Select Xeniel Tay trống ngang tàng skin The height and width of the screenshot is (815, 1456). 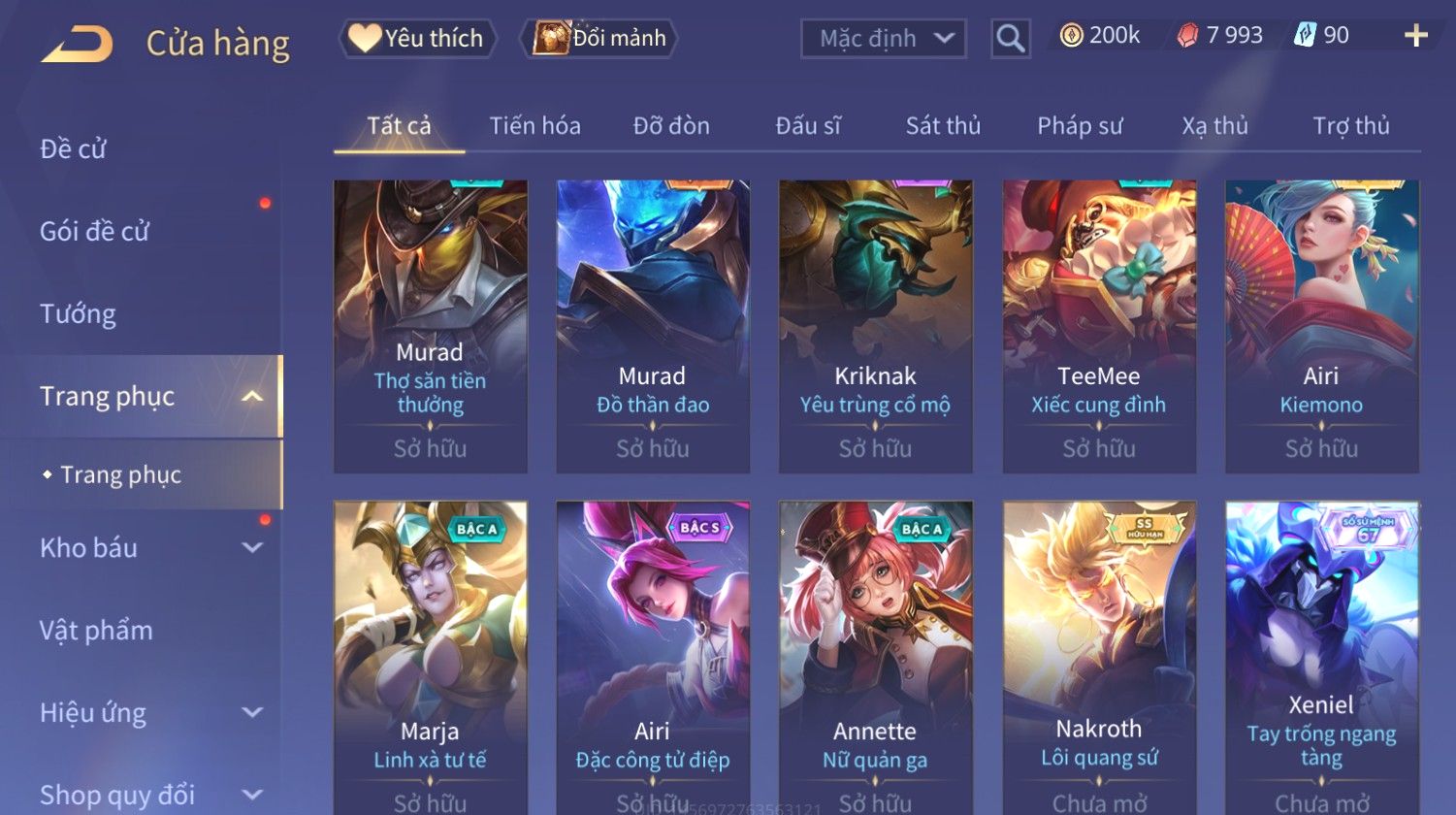(x=1322, y=658)
